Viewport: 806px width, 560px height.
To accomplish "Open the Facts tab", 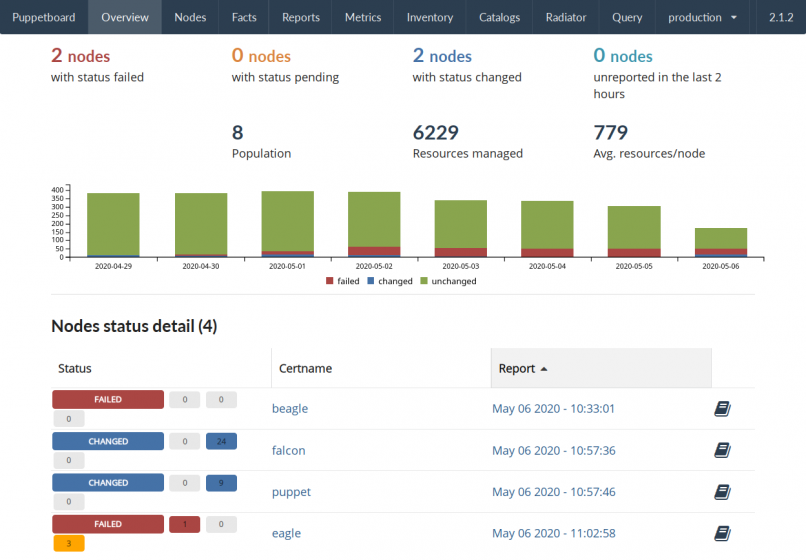I will tap(244, 17).
